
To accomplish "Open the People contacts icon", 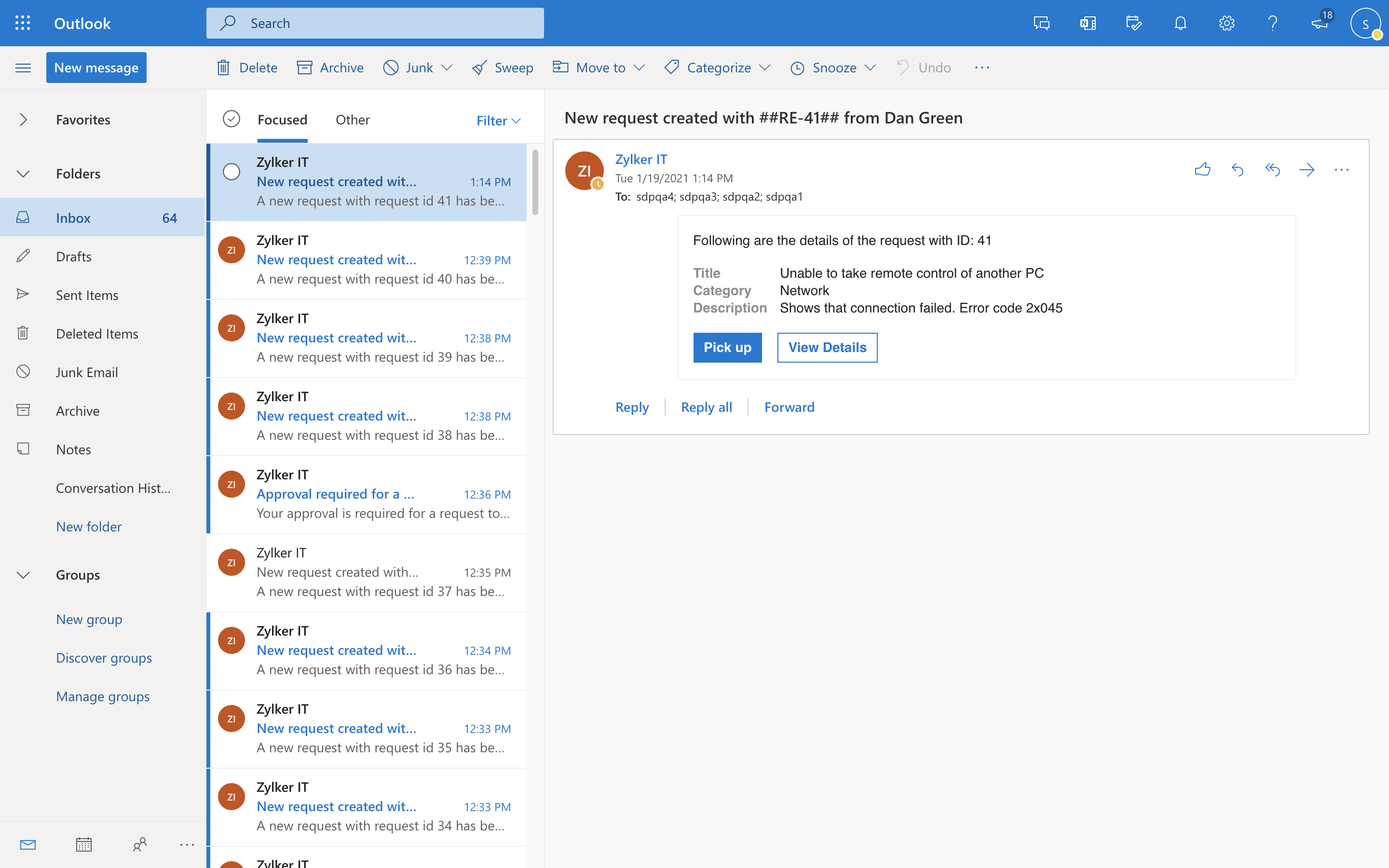I will (139, 844).
